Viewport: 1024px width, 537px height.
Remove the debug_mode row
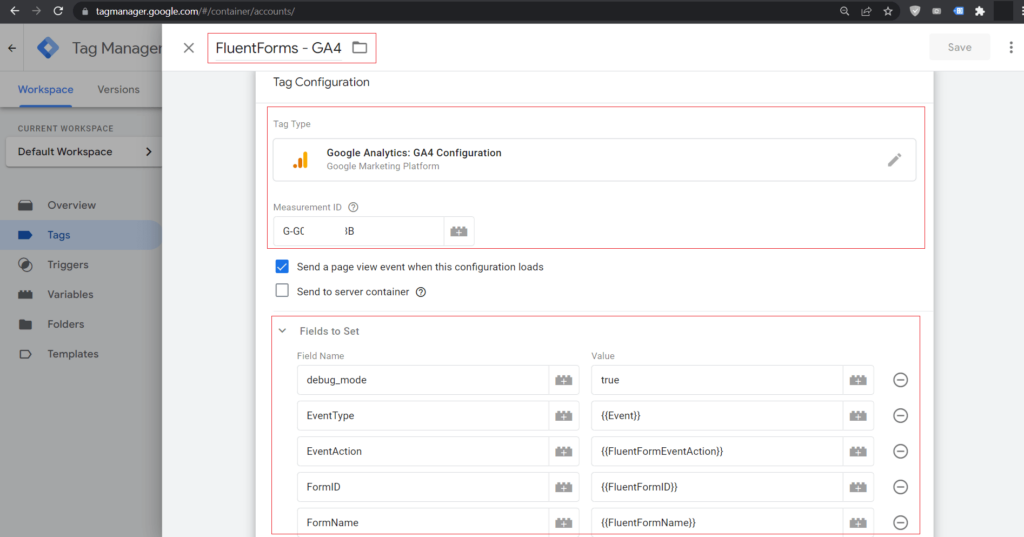coord(901,380)
